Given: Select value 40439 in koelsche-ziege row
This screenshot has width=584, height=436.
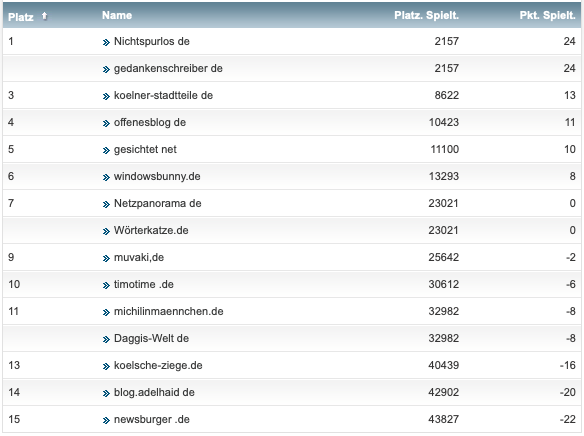Looking at the screenshot, I should [x=444, y=365].
